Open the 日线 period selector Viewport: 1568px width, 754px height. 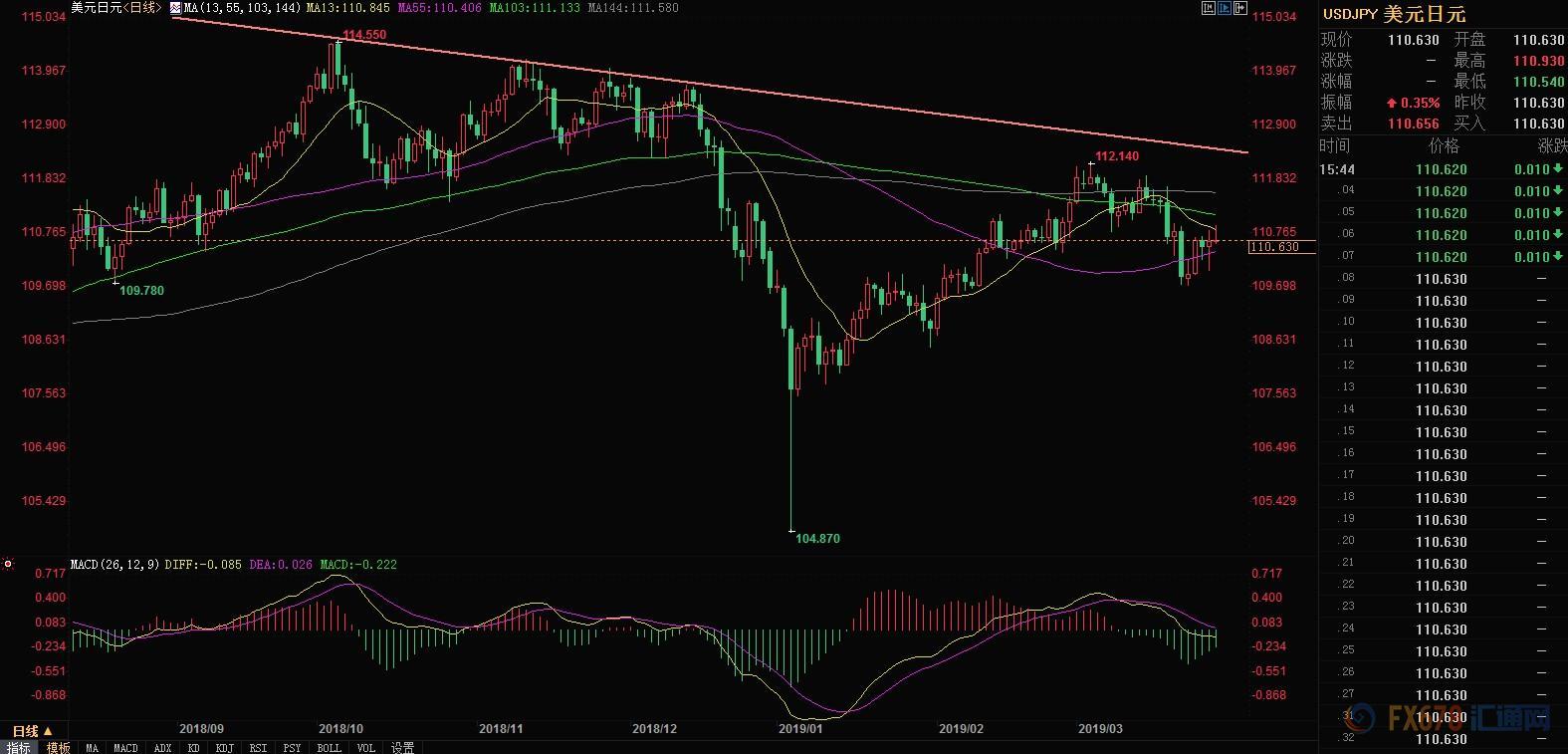31,731
